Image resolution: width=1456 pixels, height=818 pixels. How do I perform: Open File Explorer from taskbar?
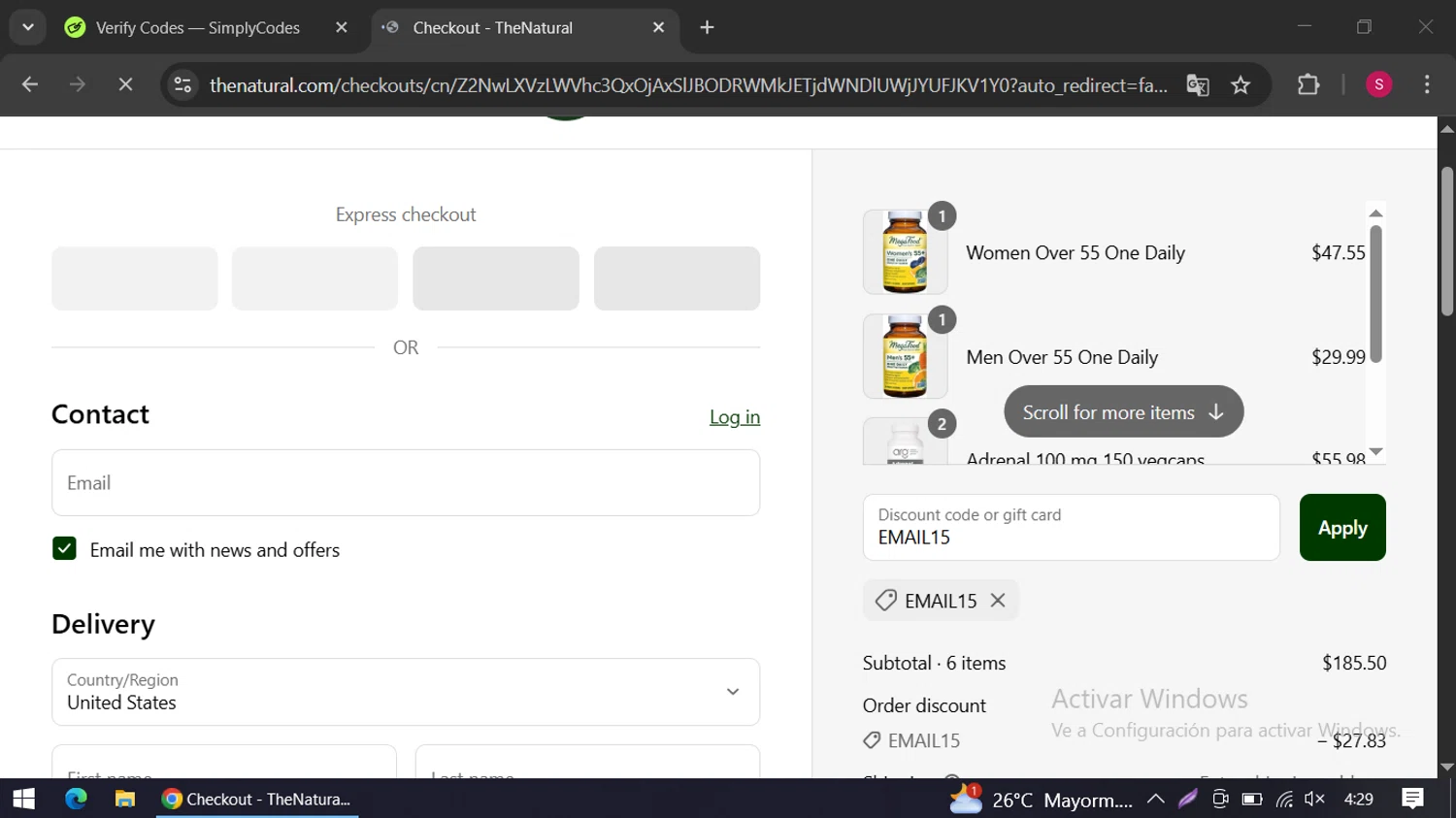point(125,799)
